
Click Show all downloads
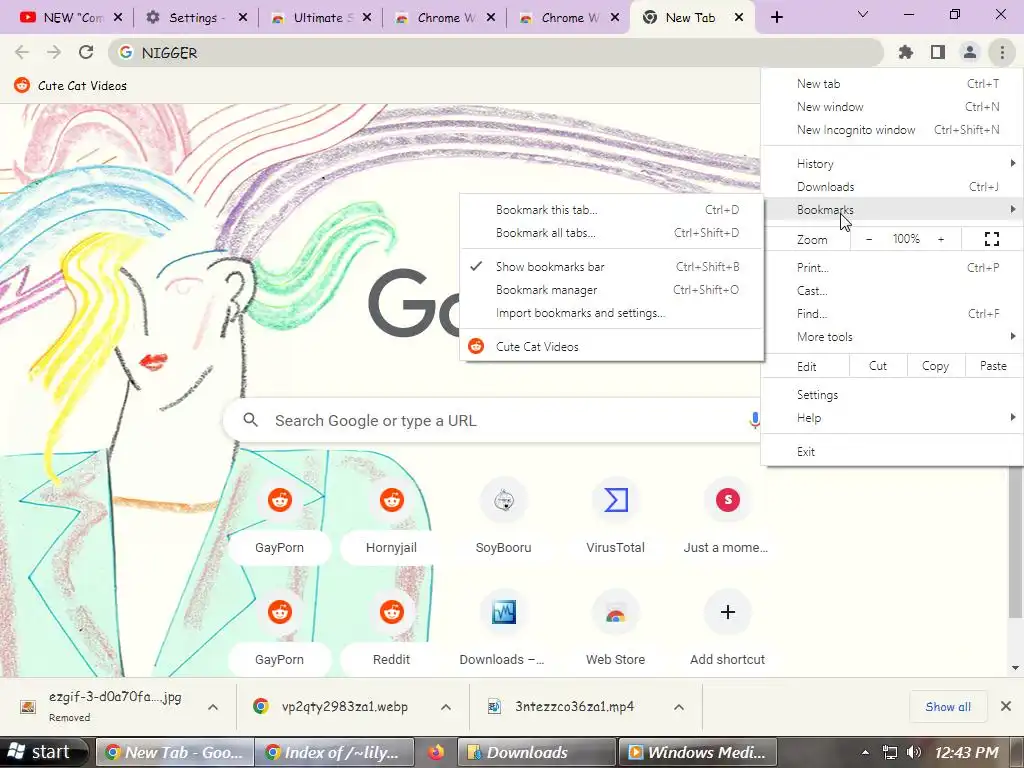tap(948, 707)
